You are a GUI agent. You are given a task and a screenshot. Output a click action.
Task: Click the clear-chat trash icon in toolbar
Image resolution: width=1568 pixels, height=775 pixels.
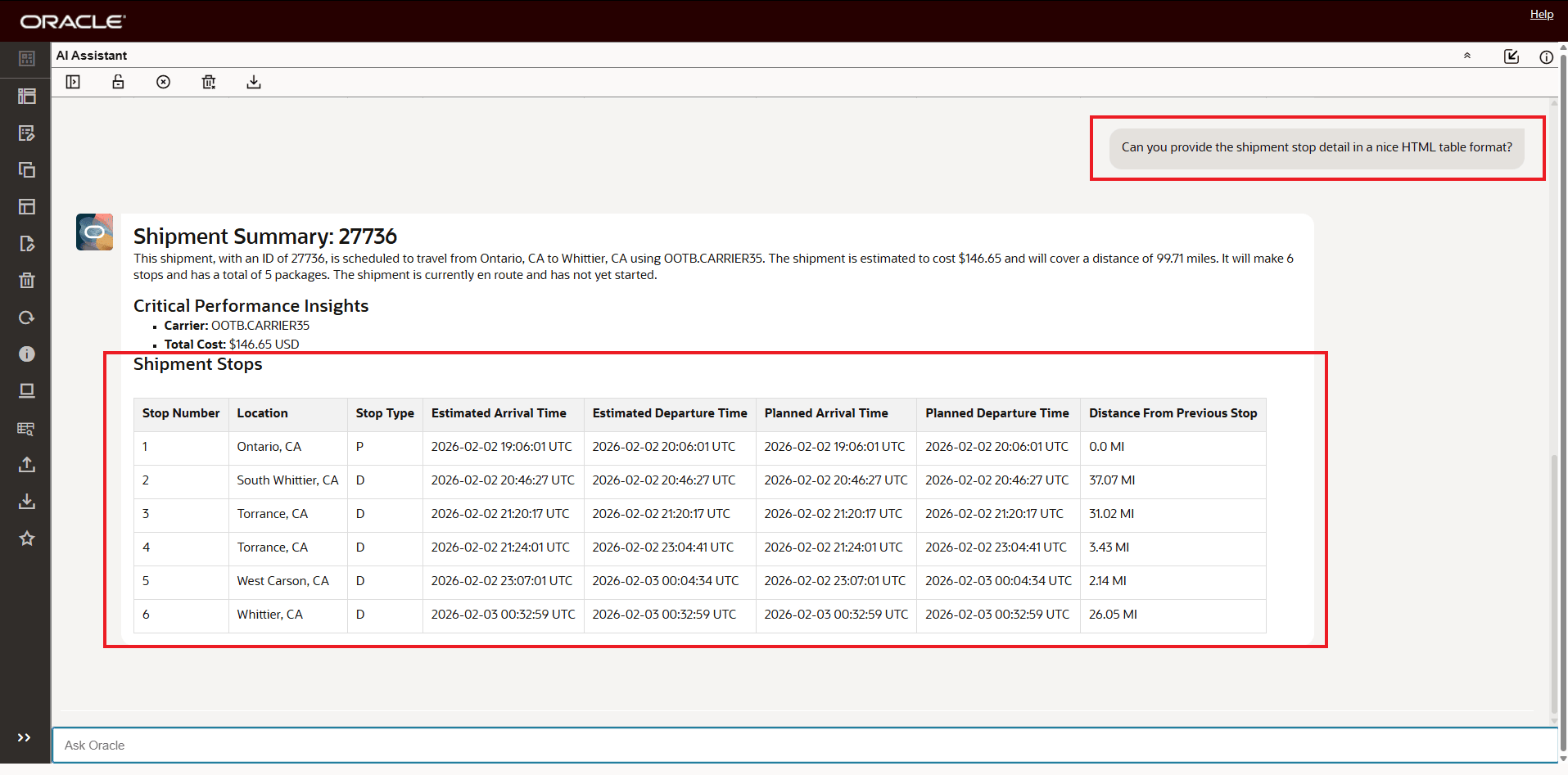tap(209, 82)
